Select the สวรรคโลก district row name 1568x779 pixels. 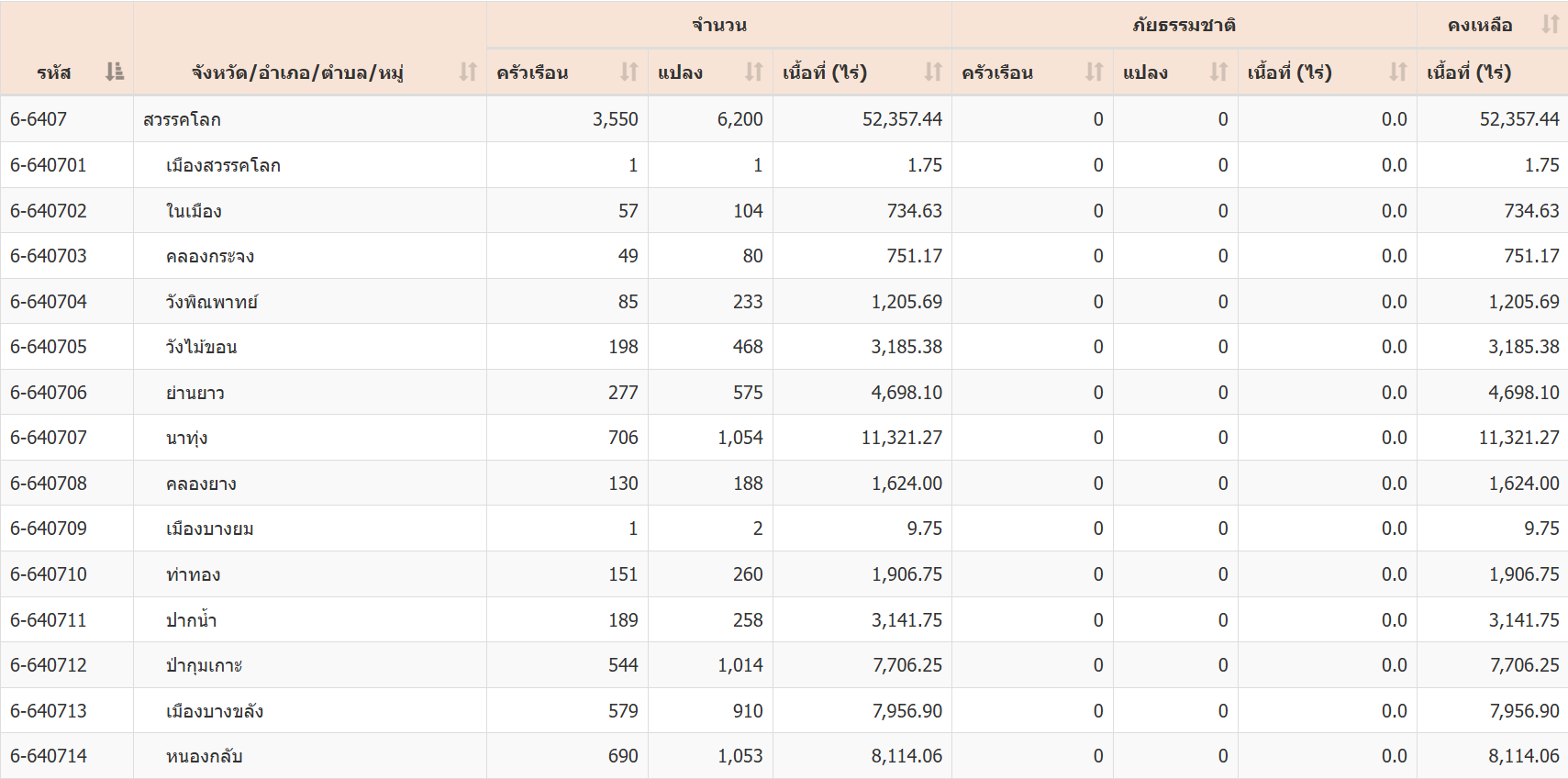coord(182,119)
